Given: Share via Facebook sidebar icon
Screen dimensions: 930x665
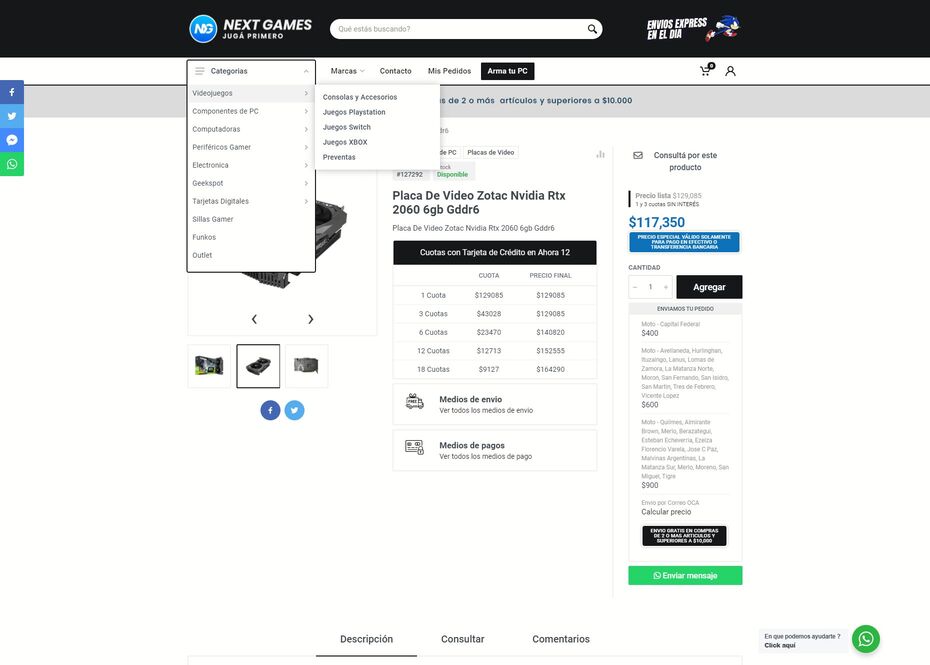Looking at the screenshot, I should point(12,92).
